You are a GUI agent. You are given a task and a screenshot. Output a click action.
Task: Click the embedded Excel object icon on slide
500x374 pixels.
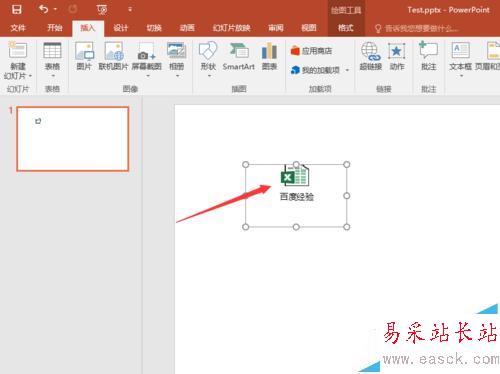point(295,175)
